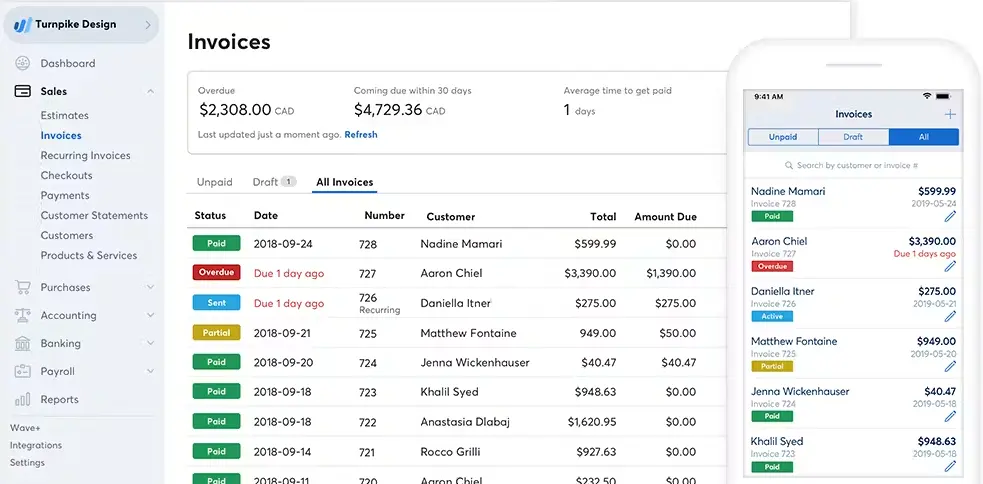Tap the edit pencil for Matthew Fontaine on phone

[x=950, y=366]
